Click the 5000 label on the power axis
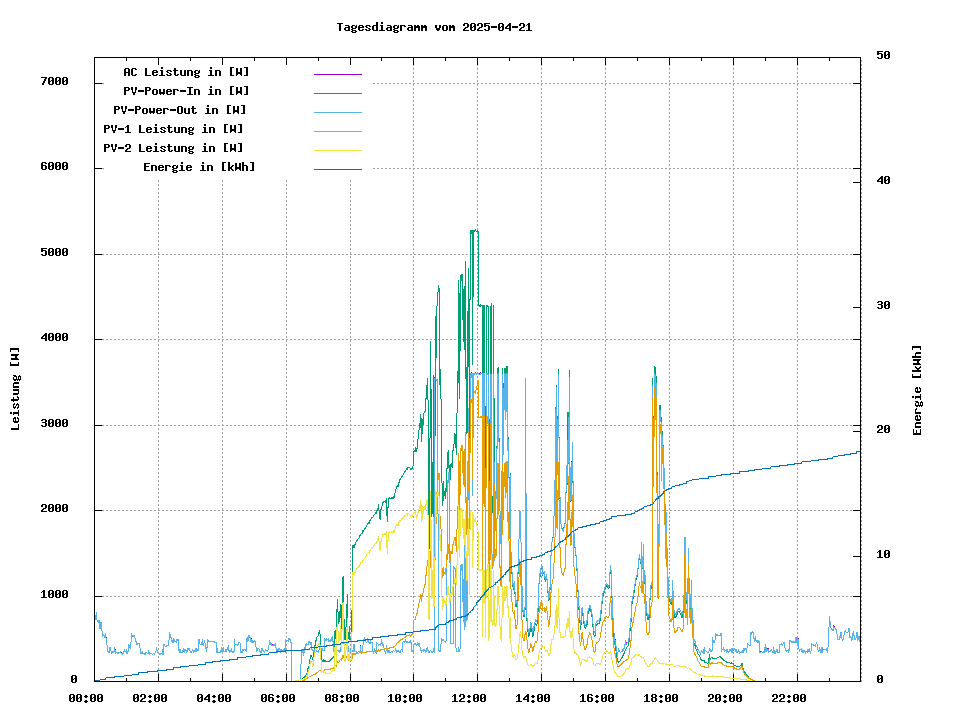 (x=54, y=253)
